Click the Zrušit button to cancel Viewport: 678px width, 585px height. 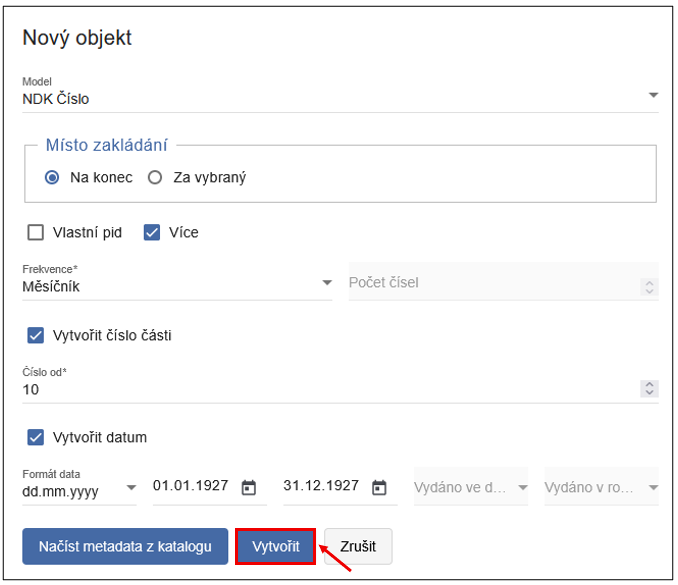click(x=357, y=547)
